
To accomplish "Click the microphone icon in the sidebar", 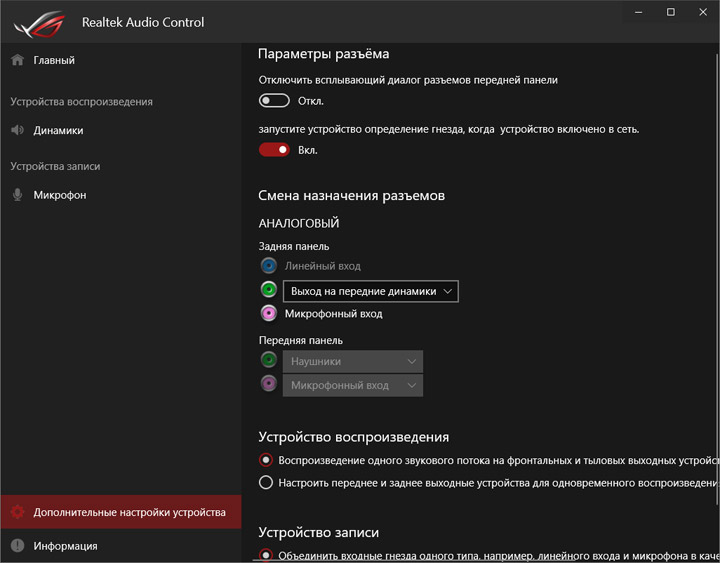I will [17, 195].
